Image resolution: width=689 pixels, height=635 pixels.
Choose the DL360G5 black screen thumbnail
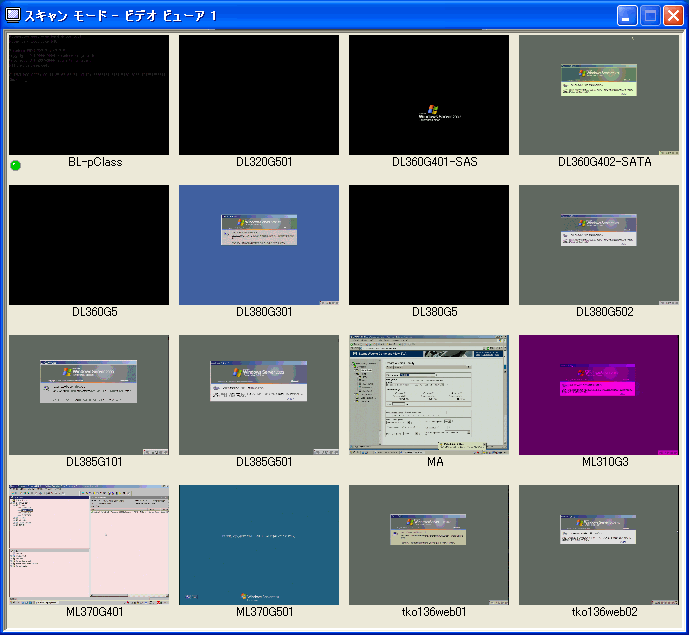point(89,245)
